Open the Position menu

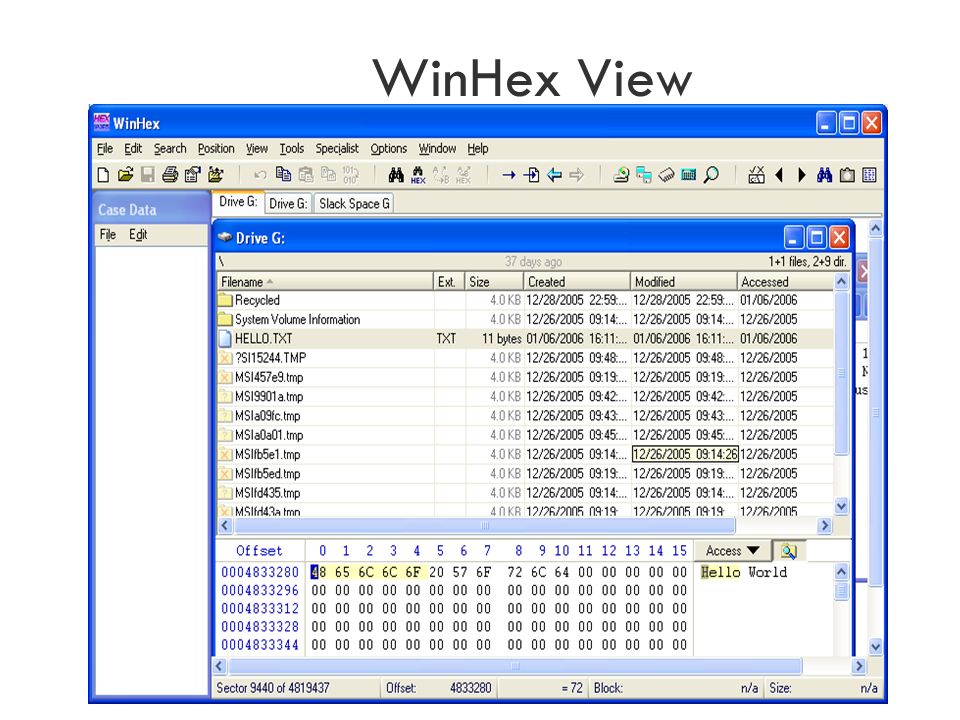click(x=216, y=149)
